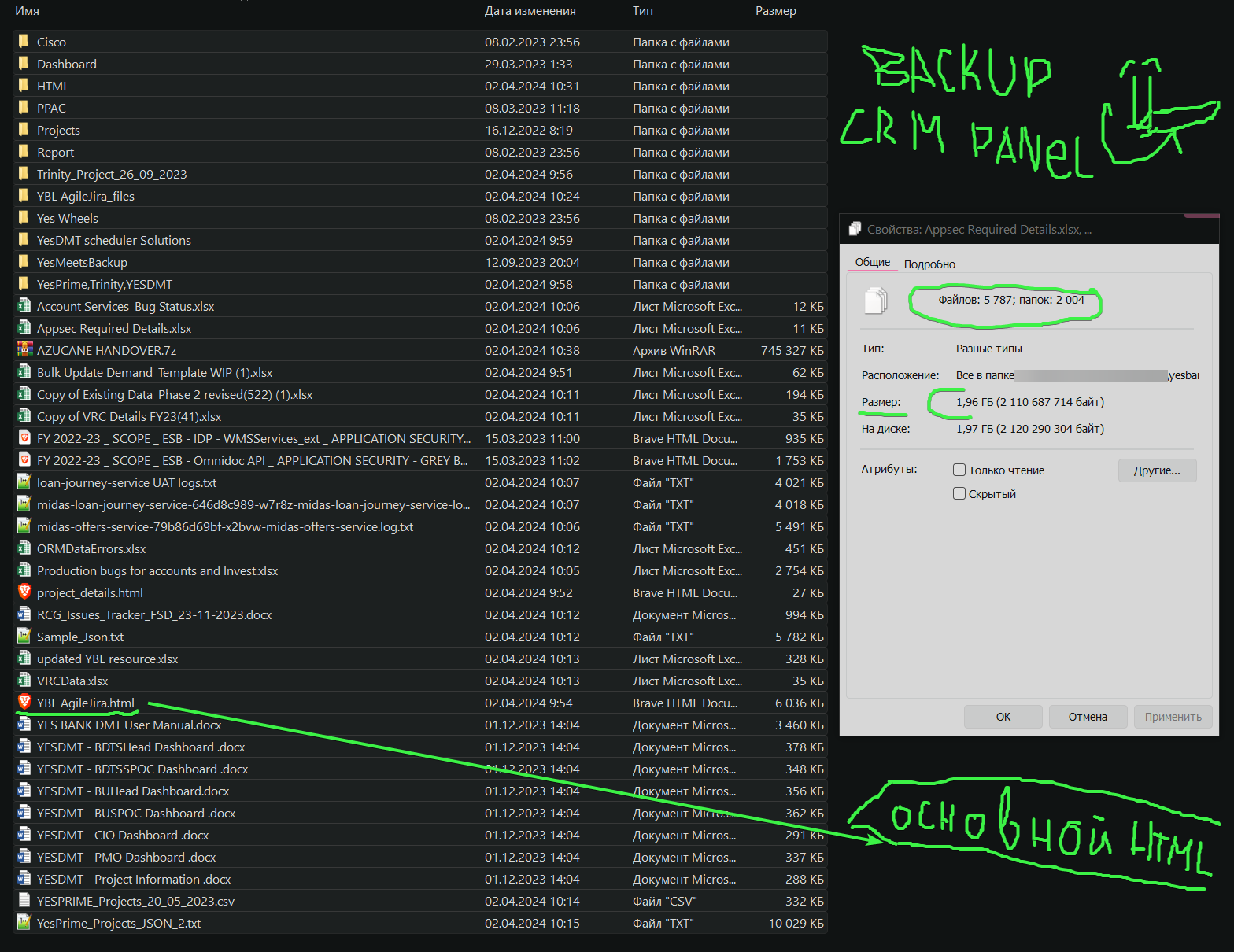The width and height of the screenshot is (1234, 952).
Task: Click the OK button in the properties dialog
Action: (1003, 717)
